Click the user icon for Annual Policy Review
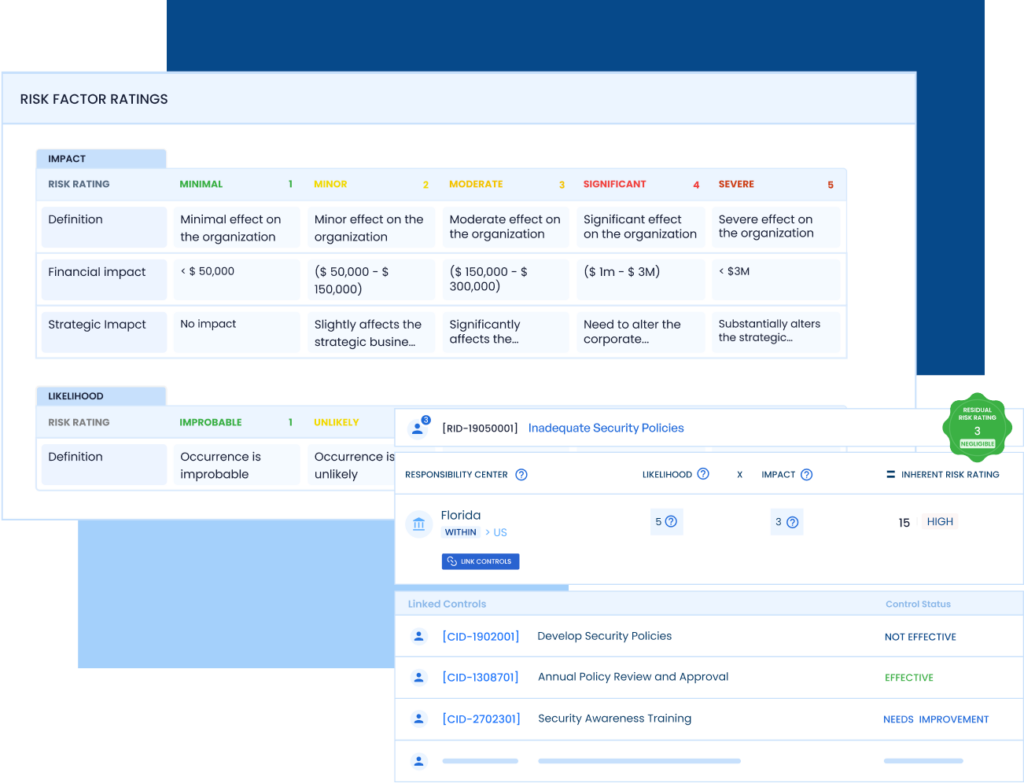Viewport: 1024px width, 783px height. pos(419,677)
